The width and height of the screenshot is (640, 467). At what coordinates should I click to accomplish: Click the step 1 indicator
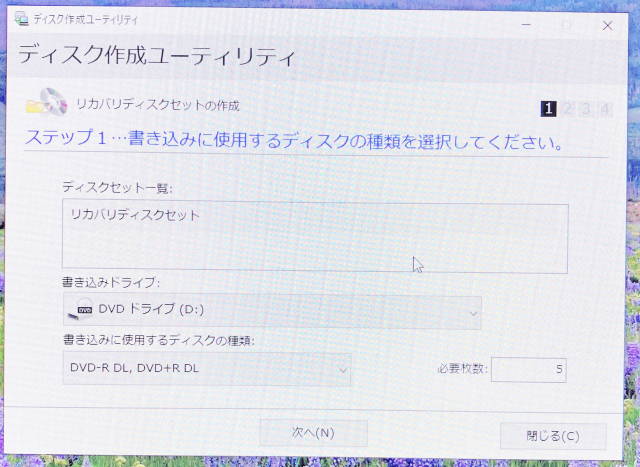click(548, 109)
